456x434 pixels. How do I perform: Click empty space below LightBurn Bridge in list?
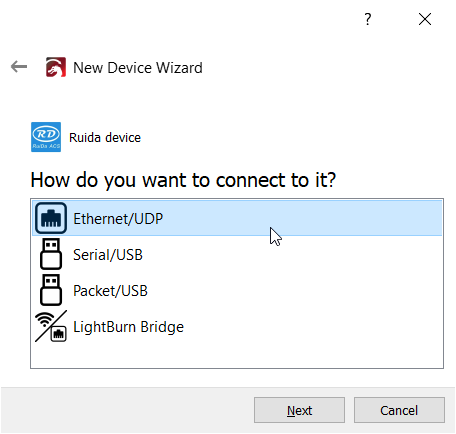click(x=237, y=356)
